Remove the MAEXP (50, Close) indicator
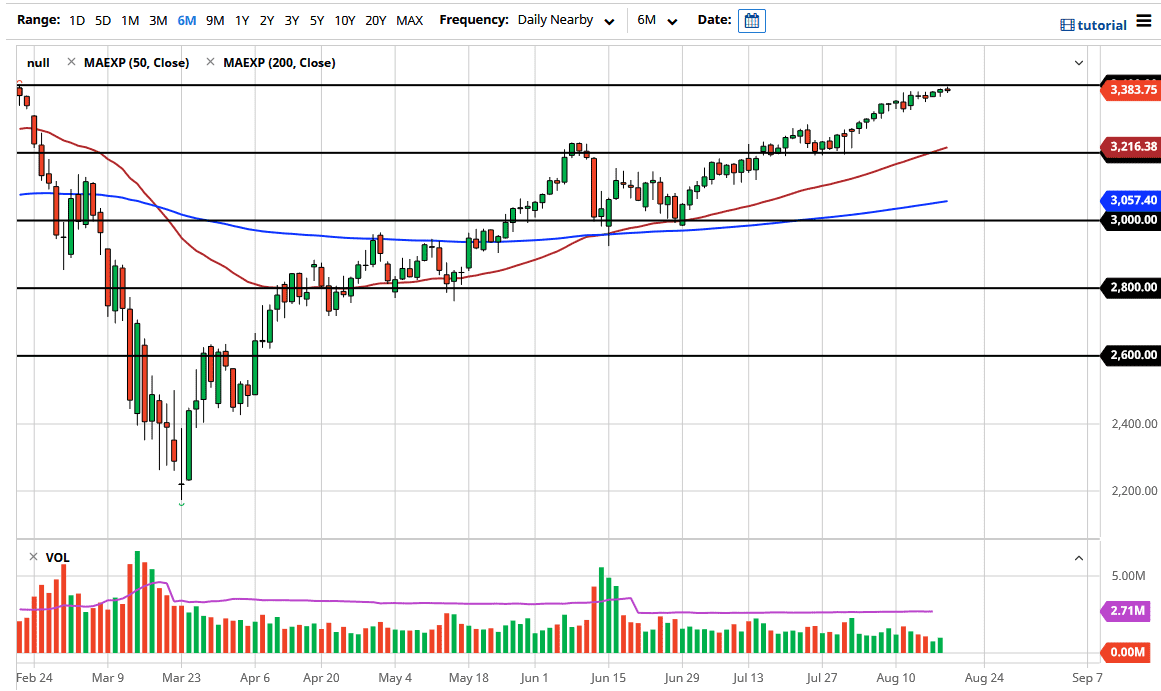 click(70, 62)
